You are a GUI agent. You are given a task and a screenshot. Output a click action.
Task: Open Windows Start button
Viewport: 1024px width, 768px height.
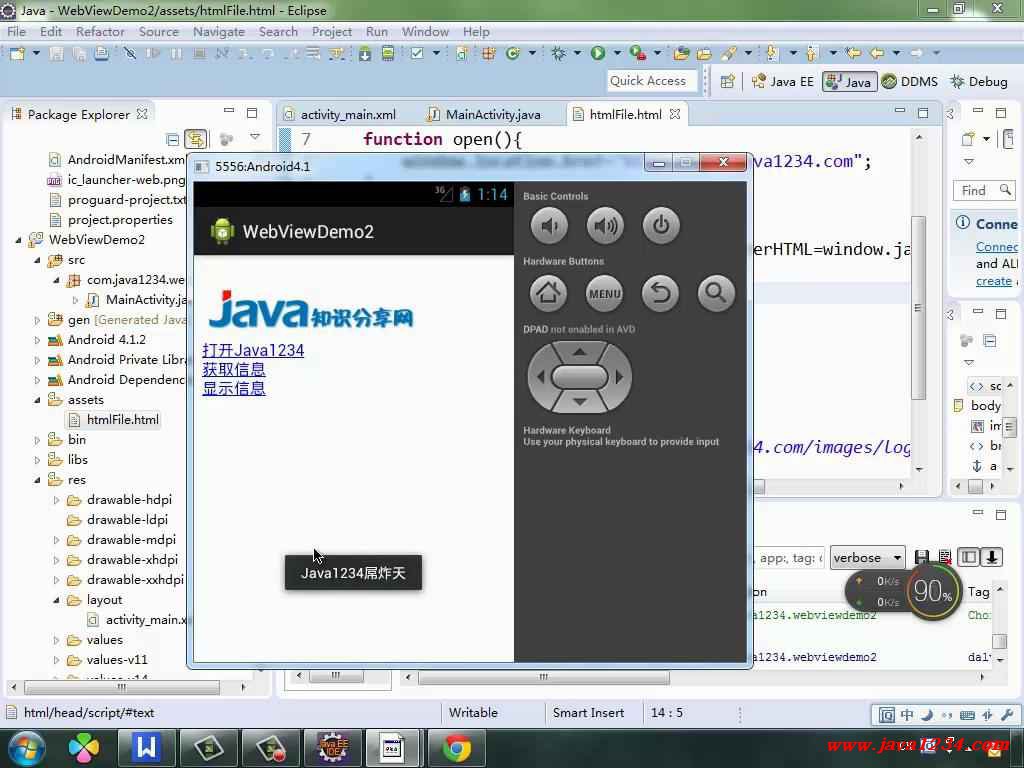point(25,748)
